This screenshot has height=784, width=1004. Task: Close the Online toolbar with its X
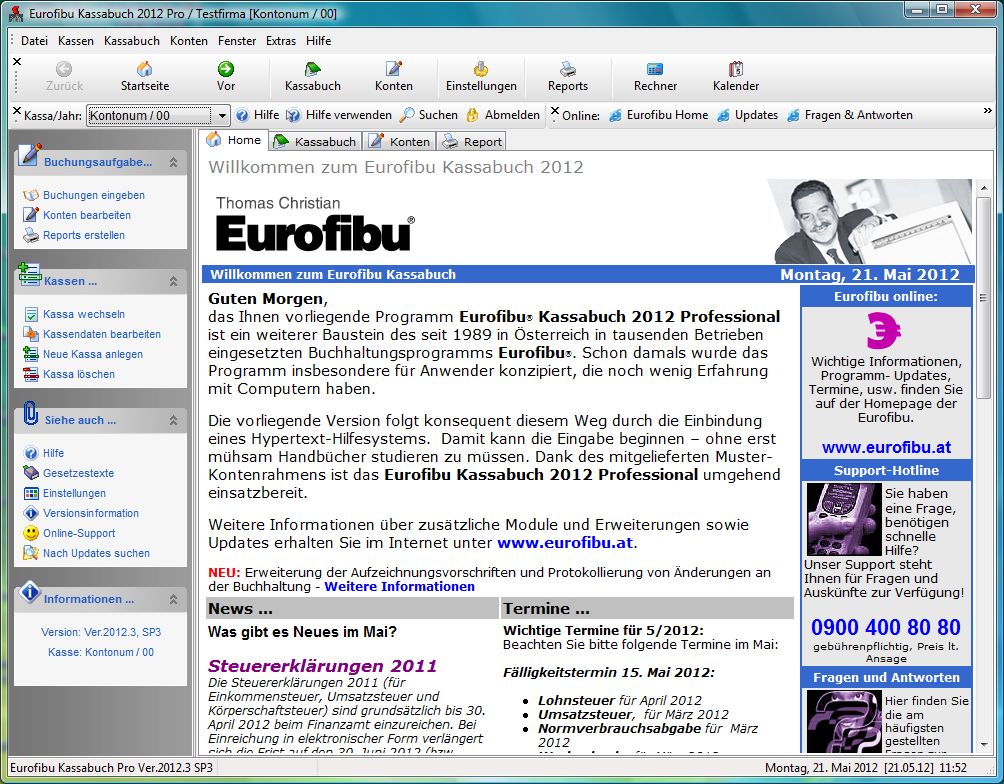click(x=555, y=111)
